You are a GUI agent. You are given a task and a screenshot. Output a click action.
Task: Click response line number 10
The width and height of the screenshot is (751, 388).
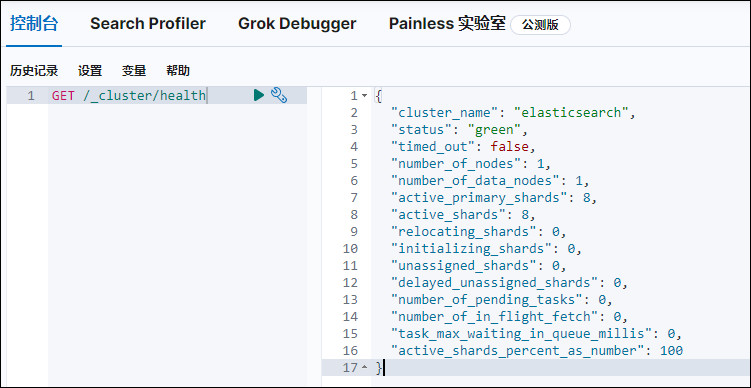pyautogui.click(x=350, y=249)
